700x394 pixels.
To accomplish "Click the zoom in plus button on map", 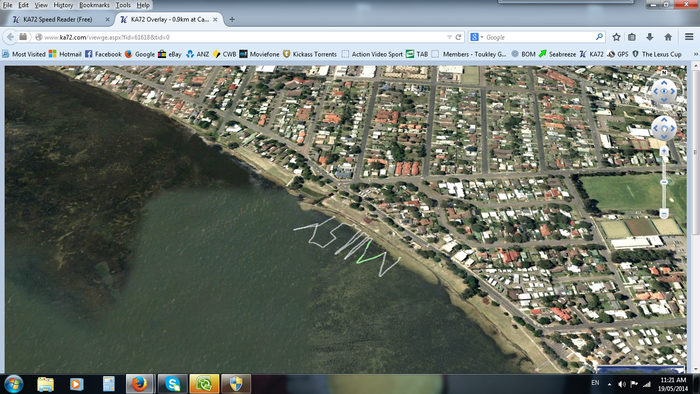I will coord(664,152).
